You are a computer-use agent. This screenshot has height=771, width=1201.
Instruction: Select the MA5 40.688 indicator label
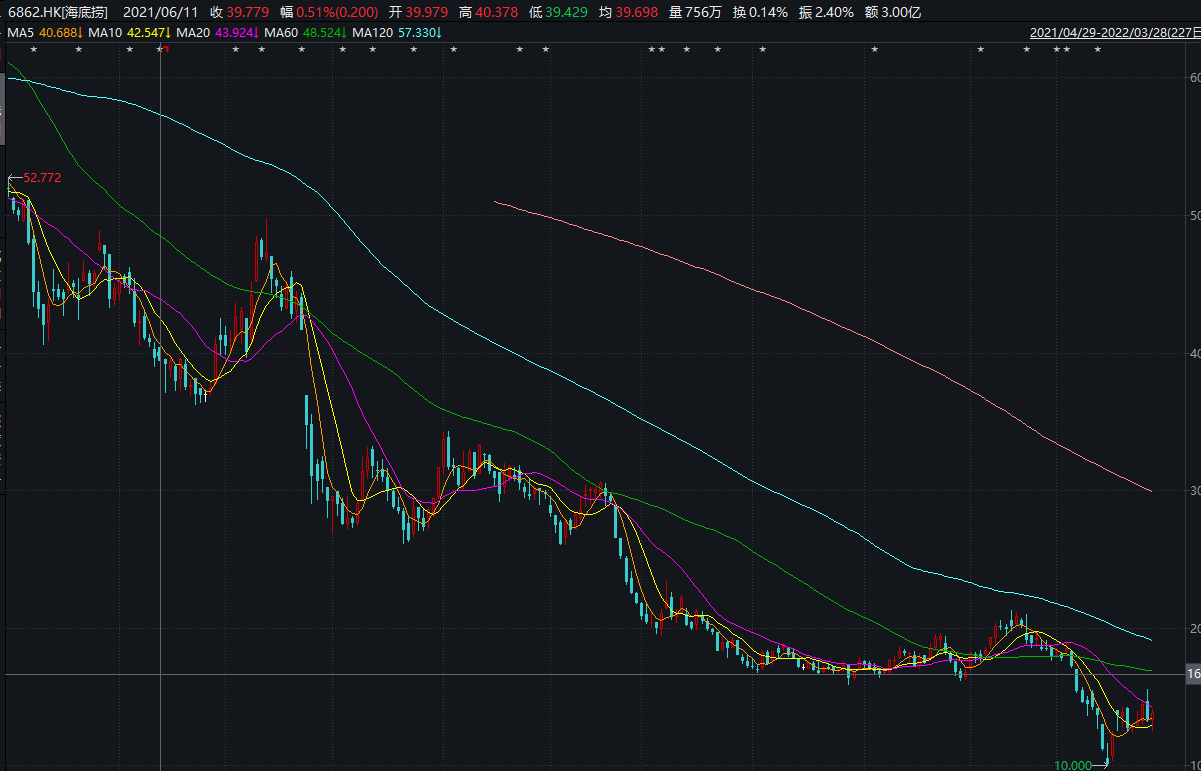(x=43, y=33)
